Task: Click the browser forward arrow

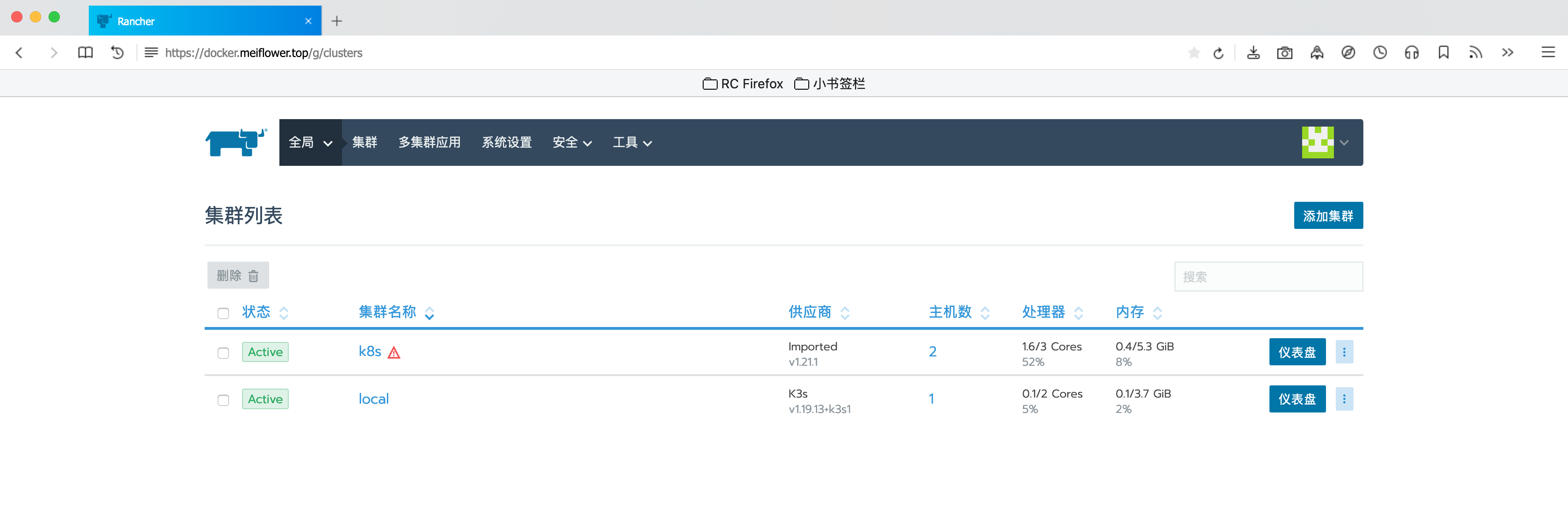Action: (x=54, y=53)
